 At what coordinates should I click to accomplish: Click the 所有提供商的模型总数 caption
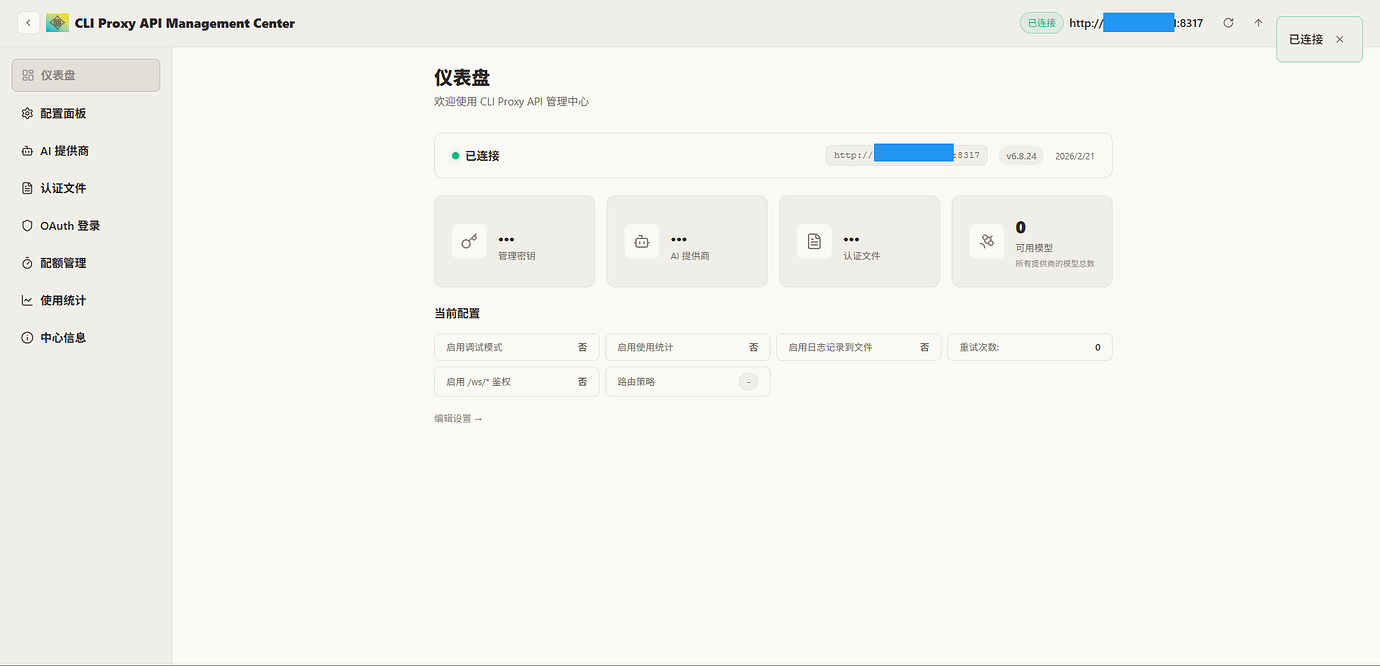[1055, 264]
